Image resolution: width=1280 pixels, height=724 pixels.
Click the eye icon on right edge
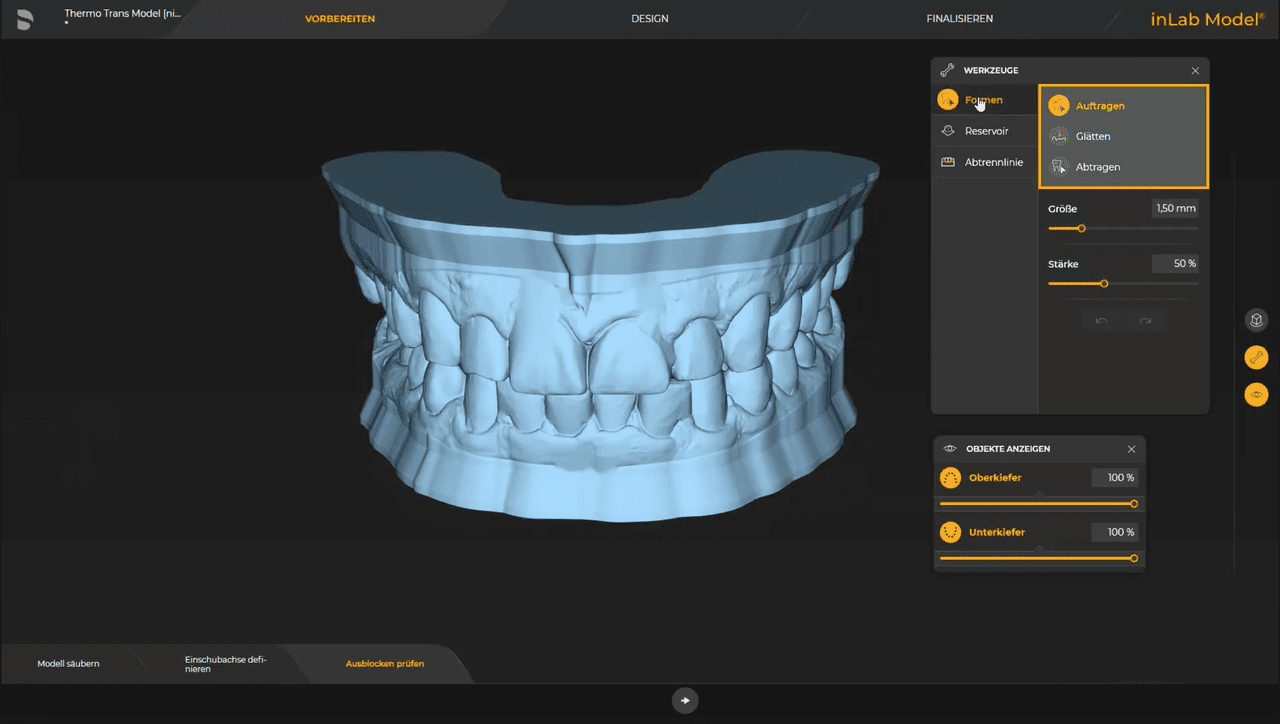pyautogui.click(x=1256, y=394)
